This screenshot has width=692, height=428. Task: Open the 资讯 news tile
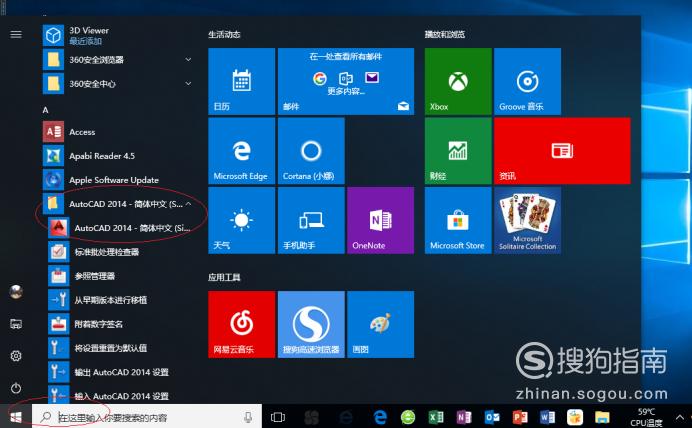click(562, 150)
